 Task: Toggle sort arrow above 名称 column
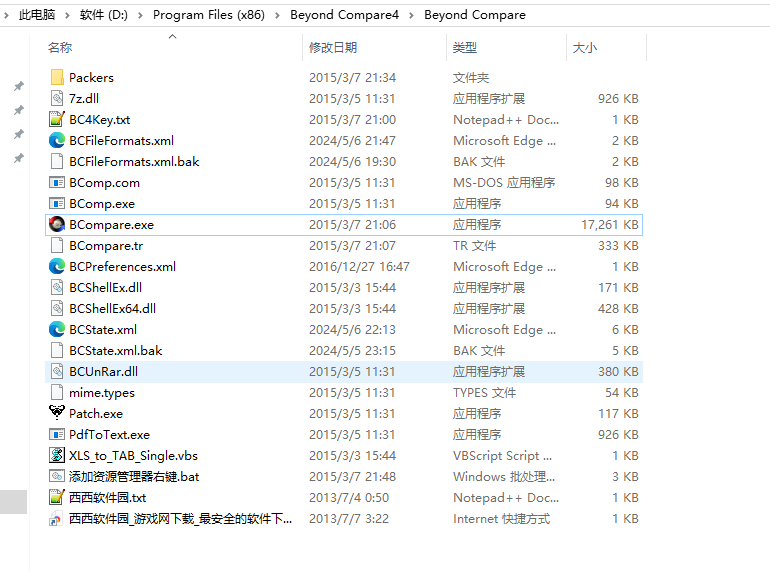[172, 36]
